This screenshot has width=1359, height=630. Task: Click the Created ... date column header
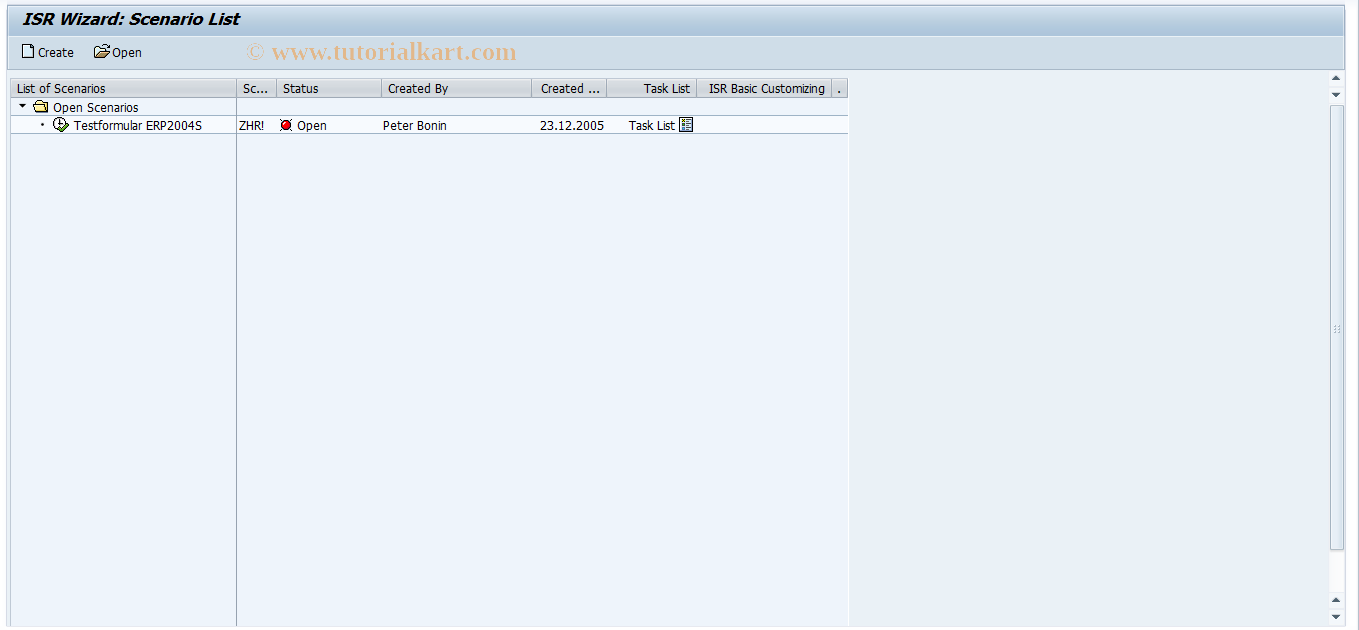570,88
